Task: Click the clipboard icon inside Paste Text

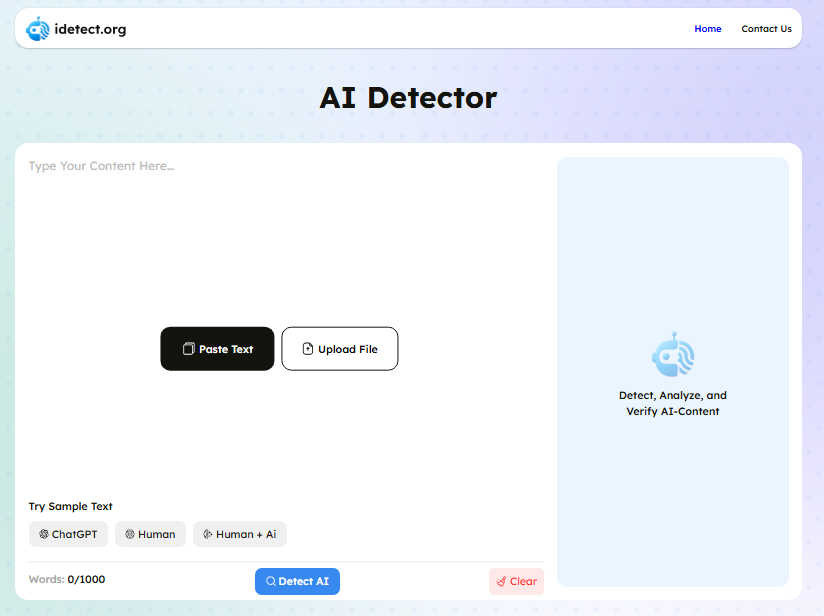Action: tap(188, 349)
